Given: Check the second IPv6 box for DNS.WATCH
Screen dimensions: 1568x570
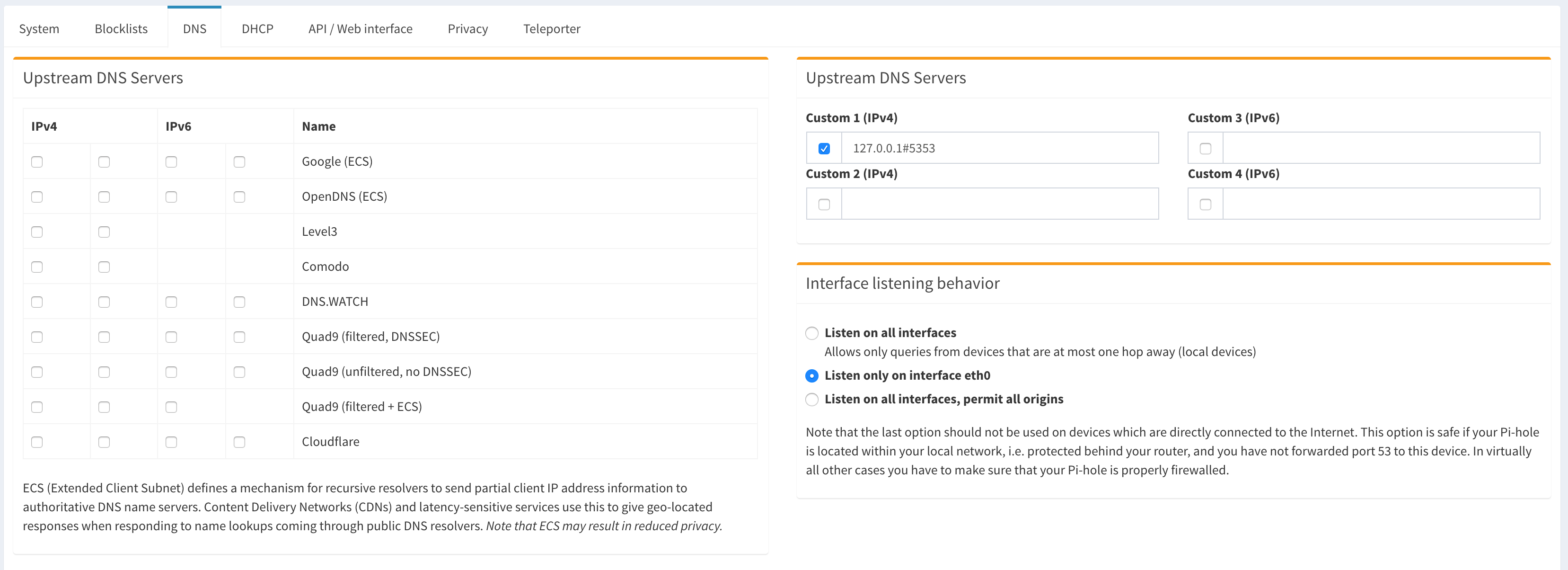Looking at the screenshot, I should [x=239, y=302].
